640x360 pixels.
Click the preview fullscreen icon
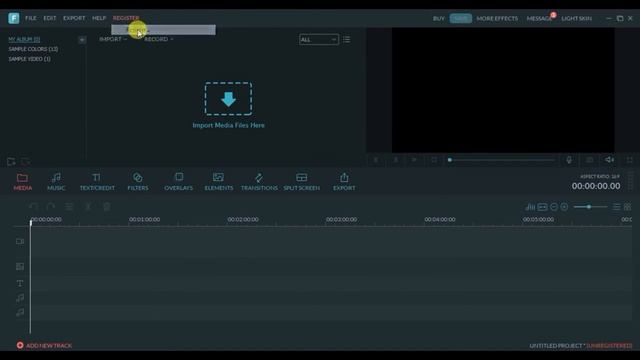pyautogui.click(x=630, y=160)
